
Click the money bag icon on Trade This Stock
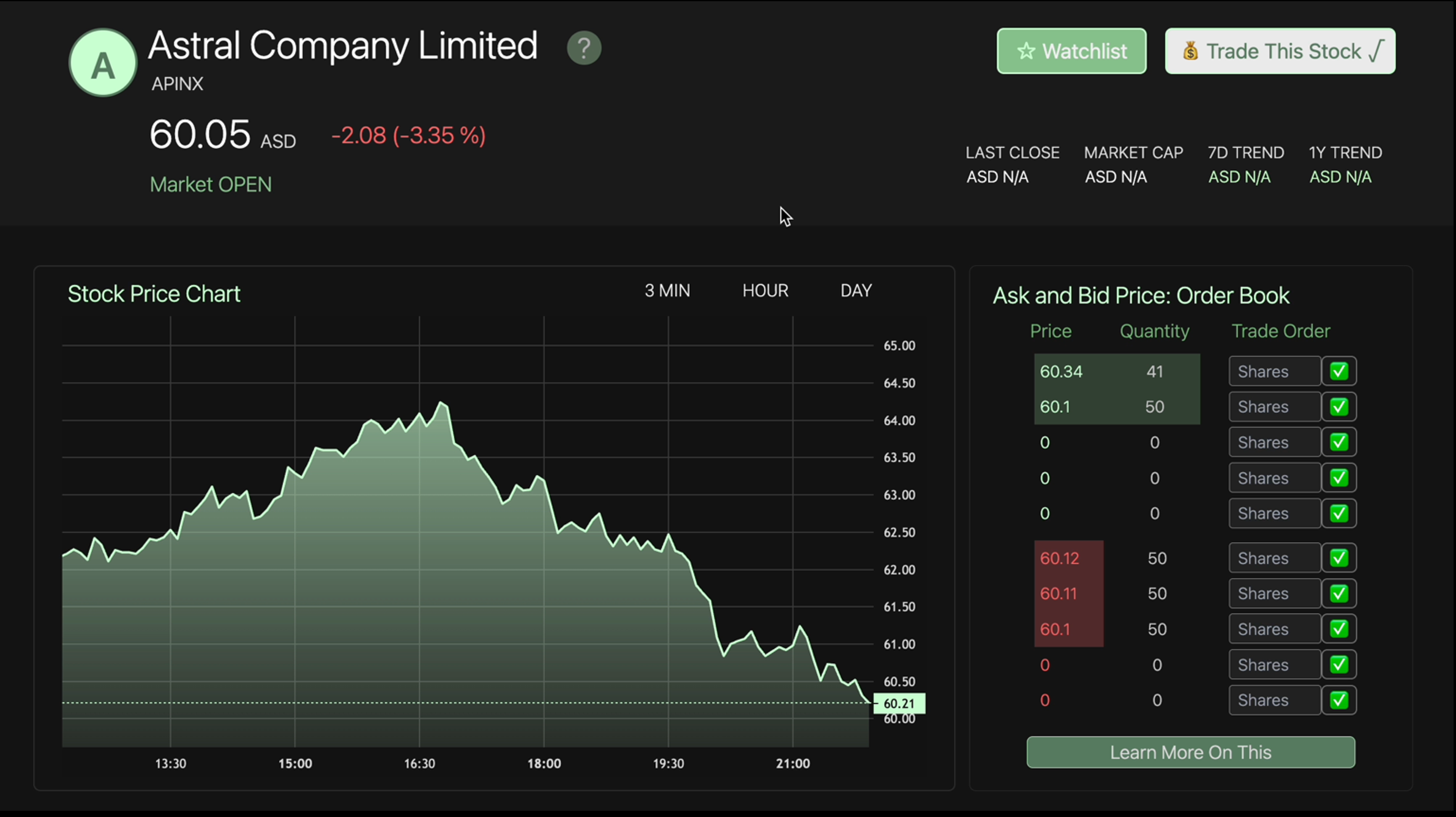[1190, 51]
